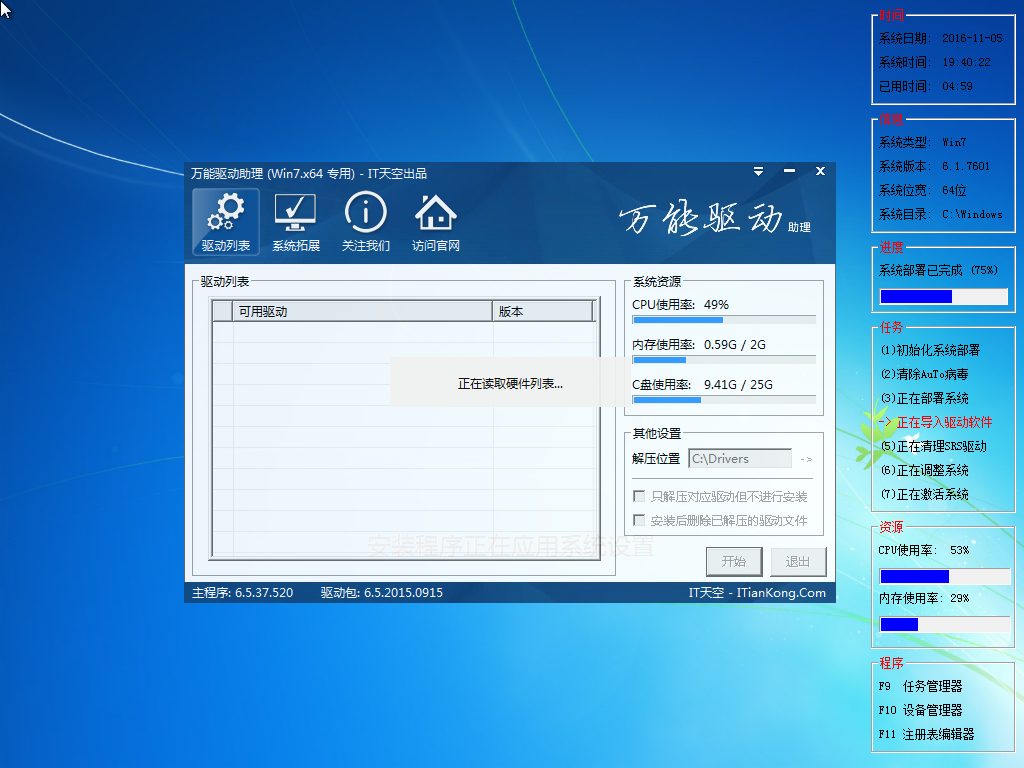Click the CPU使用率 progress bar
This screenshot has width=1024, height=768.
(x=724, y=320)
